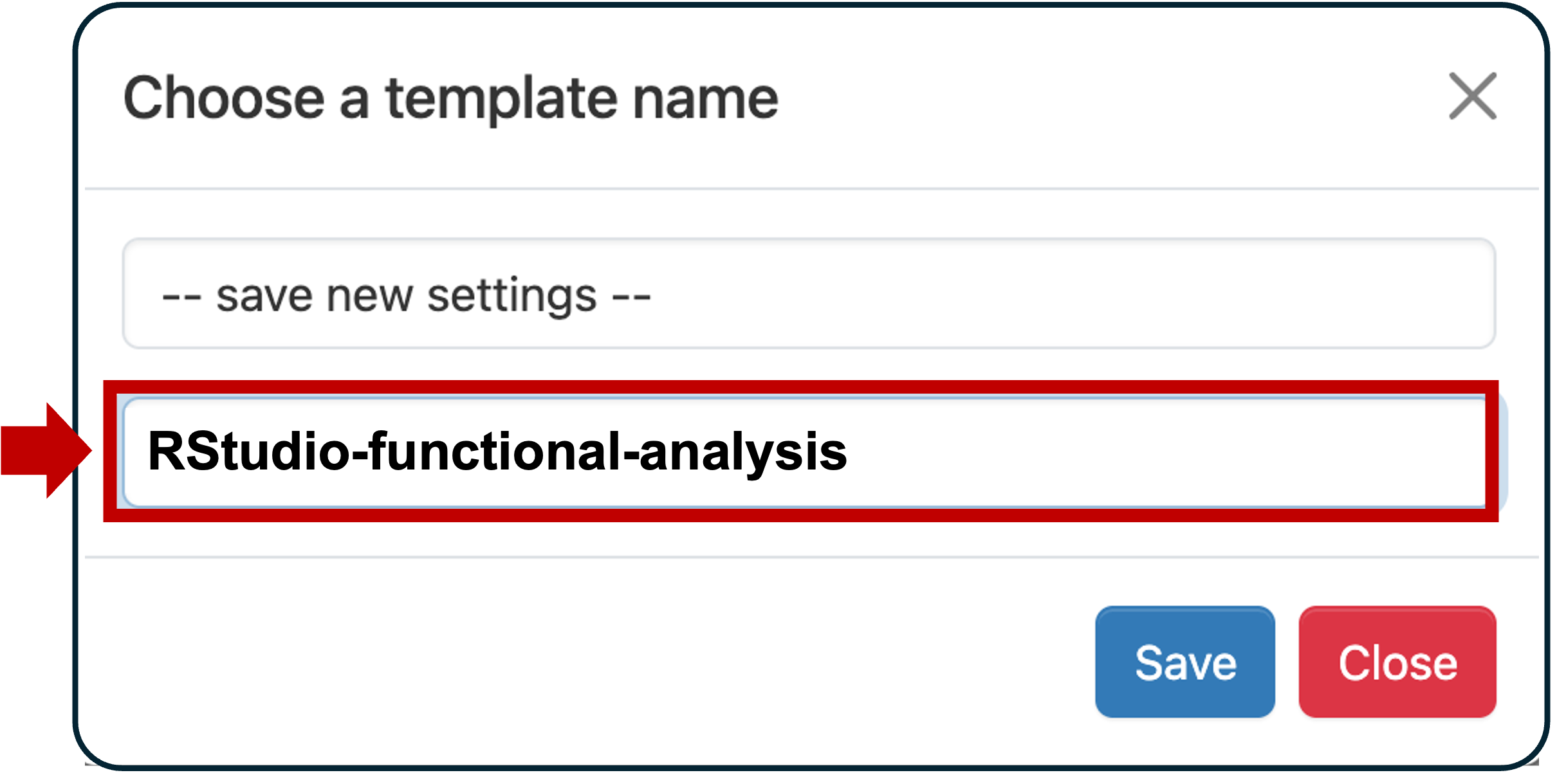Image resolution: width=1557 pixels, height=784 pixels.
Task: Focus the template name text field
Action: click(804, 451)
